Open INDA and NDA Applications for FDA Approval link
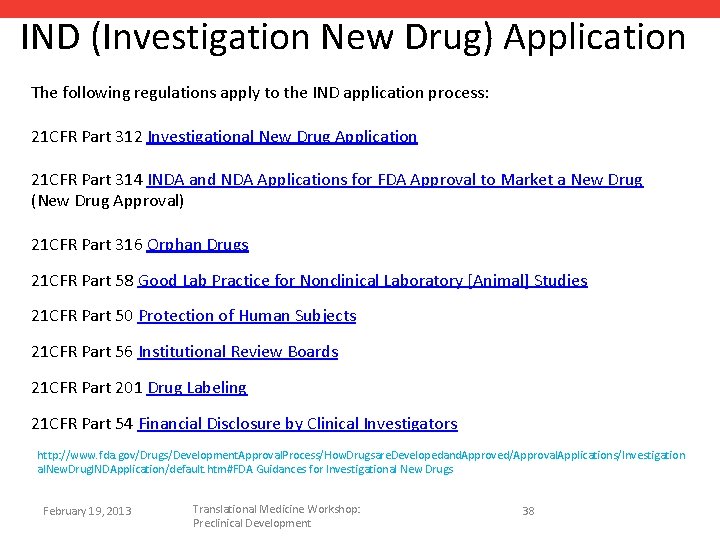 point(395,180)
